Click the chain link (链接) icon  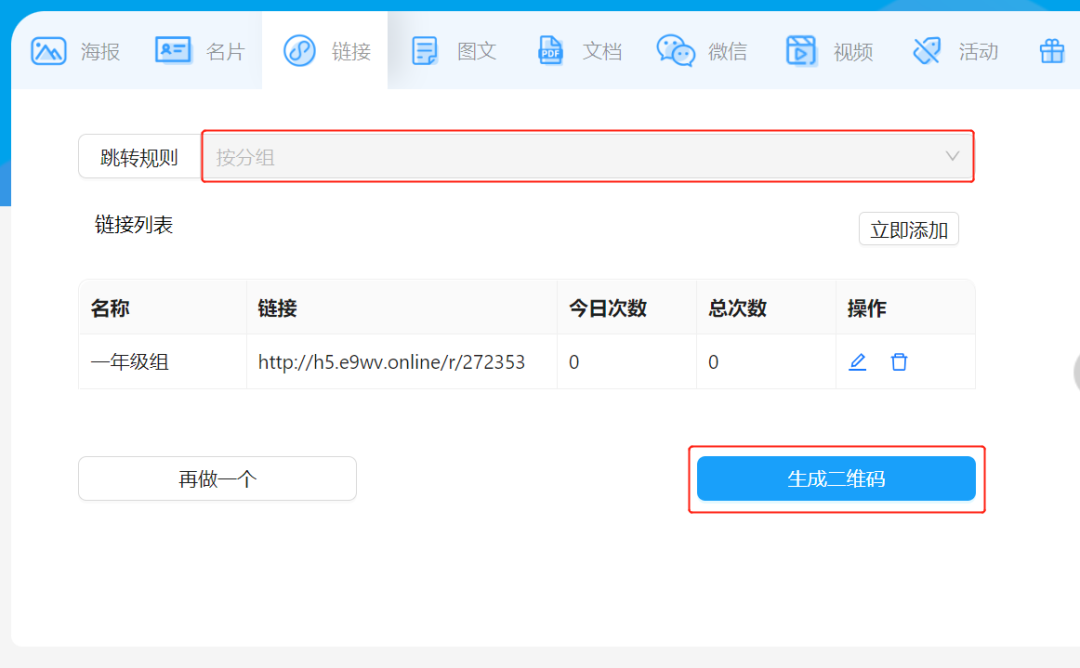click(x=300, y=51)
